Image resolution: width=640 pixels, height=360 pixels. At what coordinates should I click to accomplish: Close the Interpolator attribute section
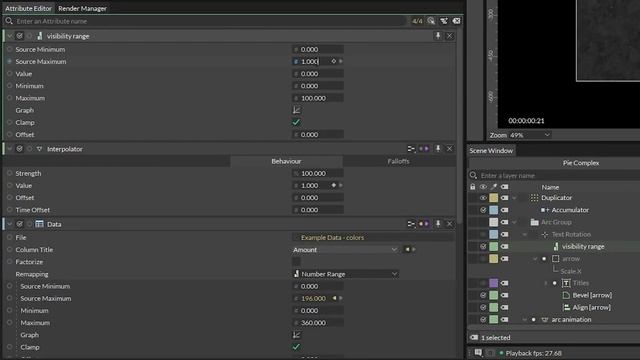click(449, 149)
